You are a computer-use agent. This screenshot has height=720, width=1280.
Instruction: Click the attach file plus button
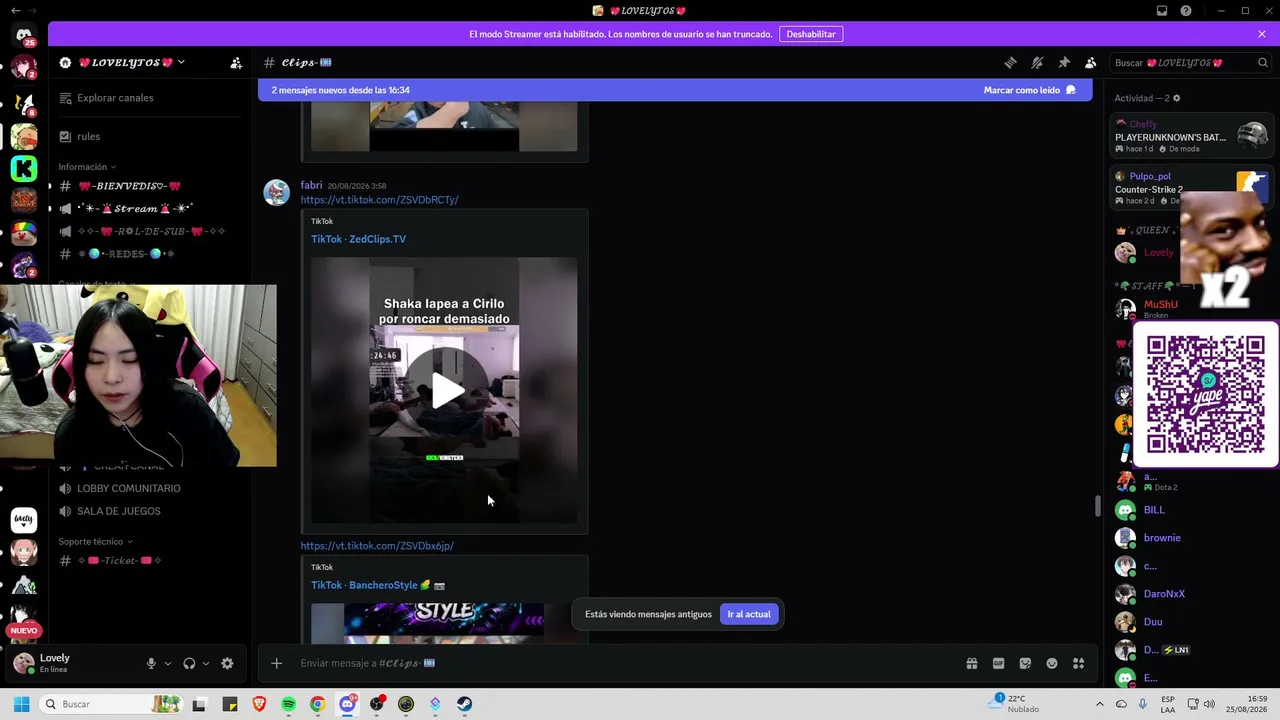(277, 663)
